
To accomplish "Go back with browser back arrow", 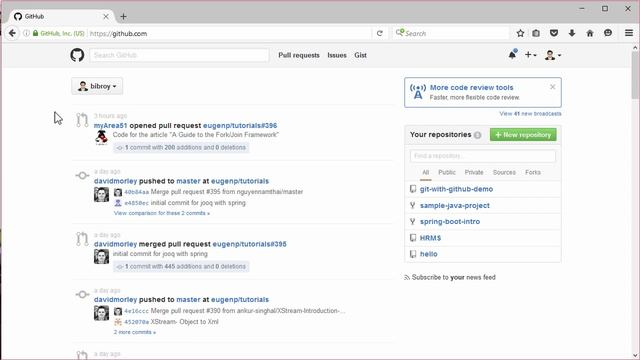I will pos(12,33).
